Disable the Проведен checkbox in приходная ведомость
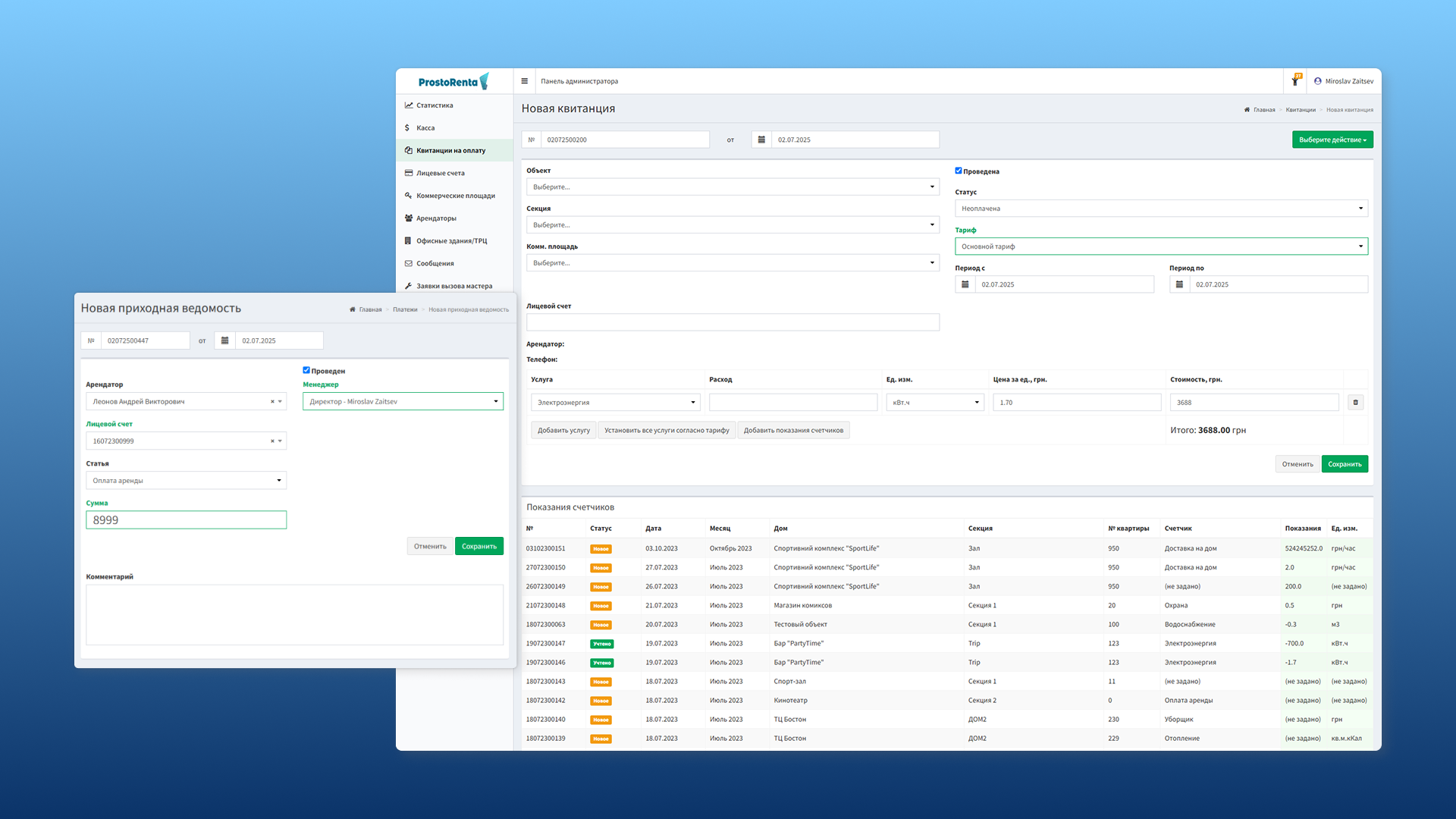Viewport: 1456px width, 819px height. tap(306, 370)
